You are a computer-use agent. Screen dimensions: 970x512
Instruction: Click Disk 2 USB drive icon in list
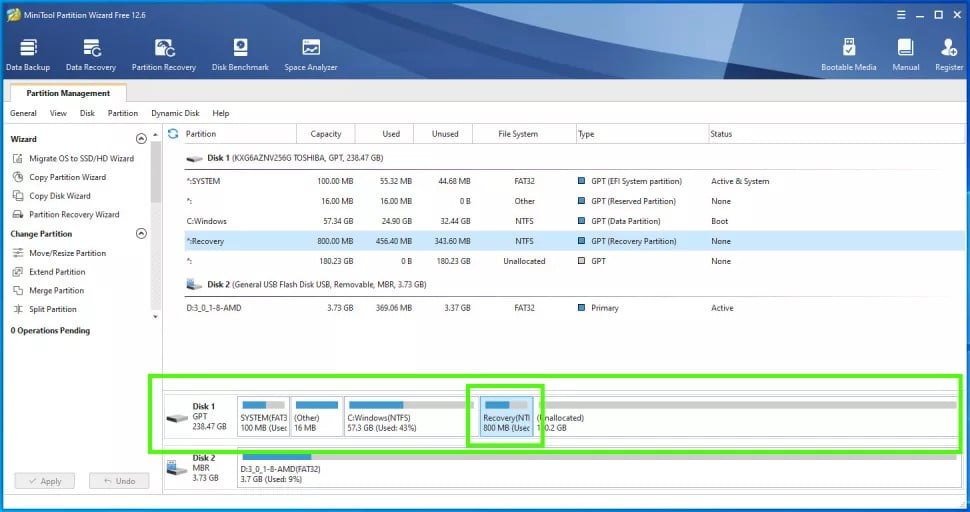point(194,284)
